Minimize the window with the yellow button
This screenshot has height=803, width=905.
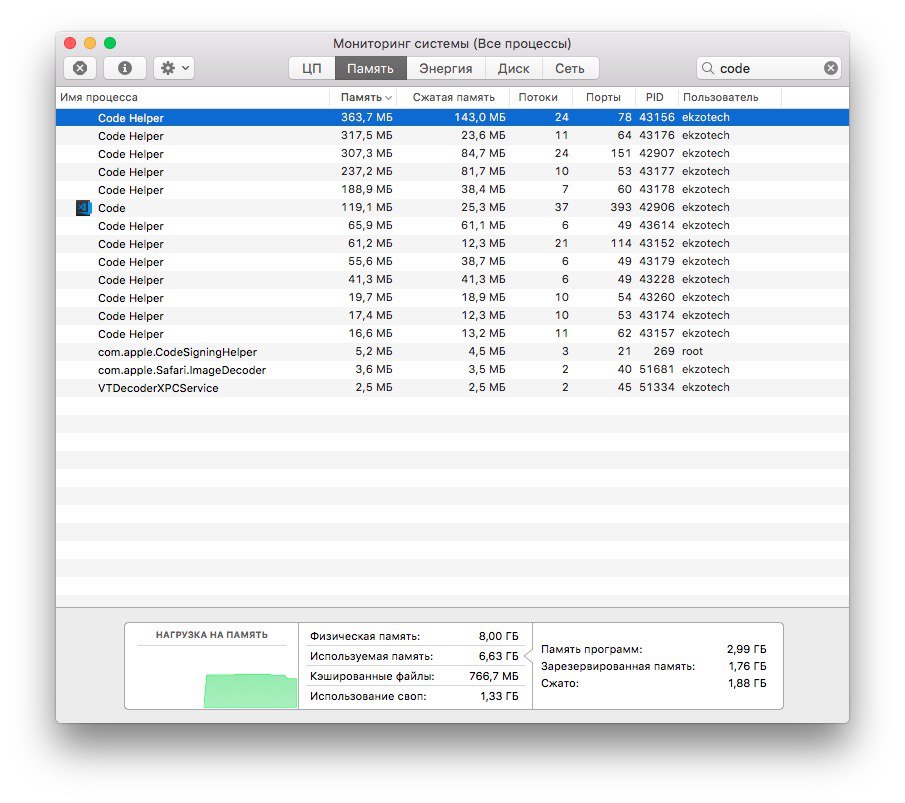90,43
